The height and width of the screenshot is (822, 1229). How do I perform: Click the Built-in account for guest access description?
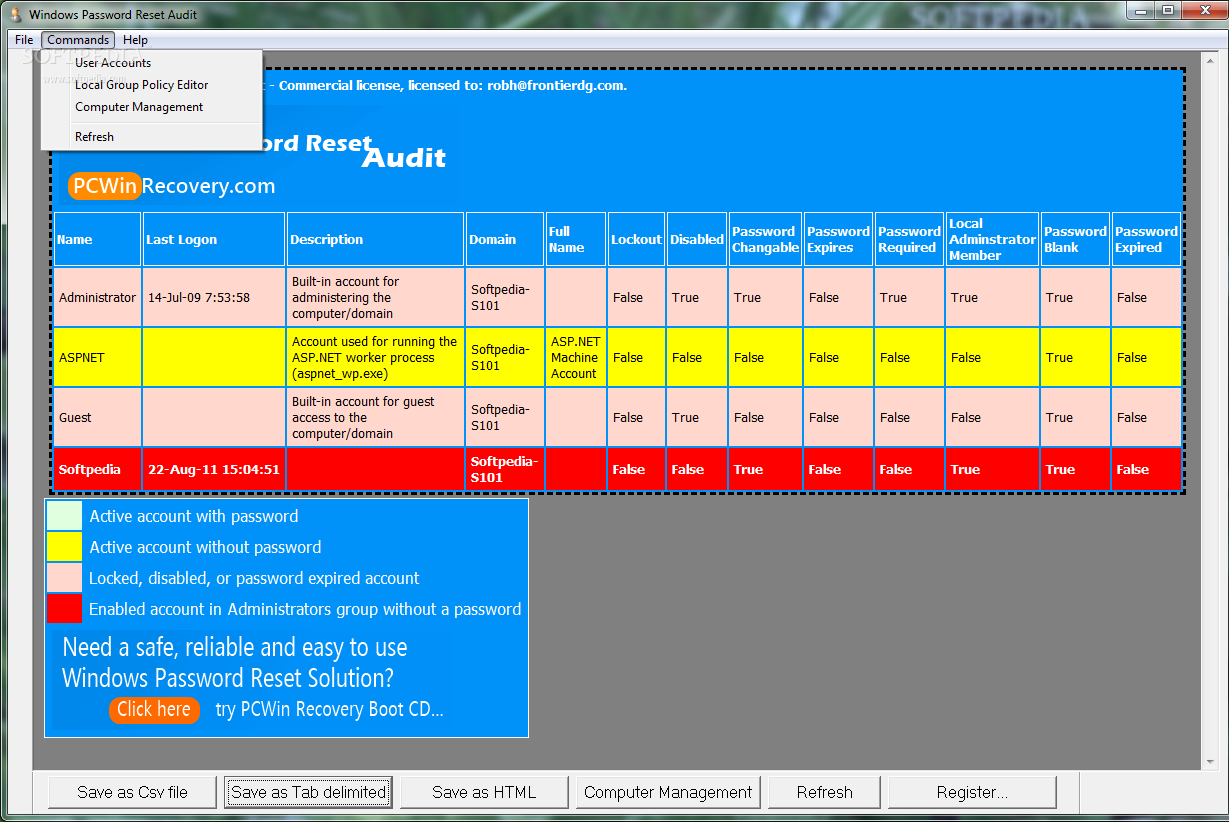coord(376,417)
